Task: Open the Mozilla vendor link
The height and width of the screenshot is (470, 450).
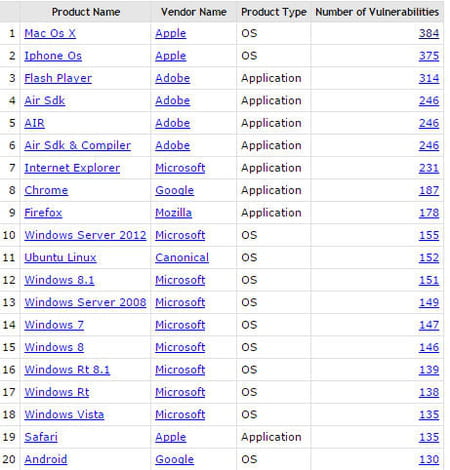Action: coord(174,213)
